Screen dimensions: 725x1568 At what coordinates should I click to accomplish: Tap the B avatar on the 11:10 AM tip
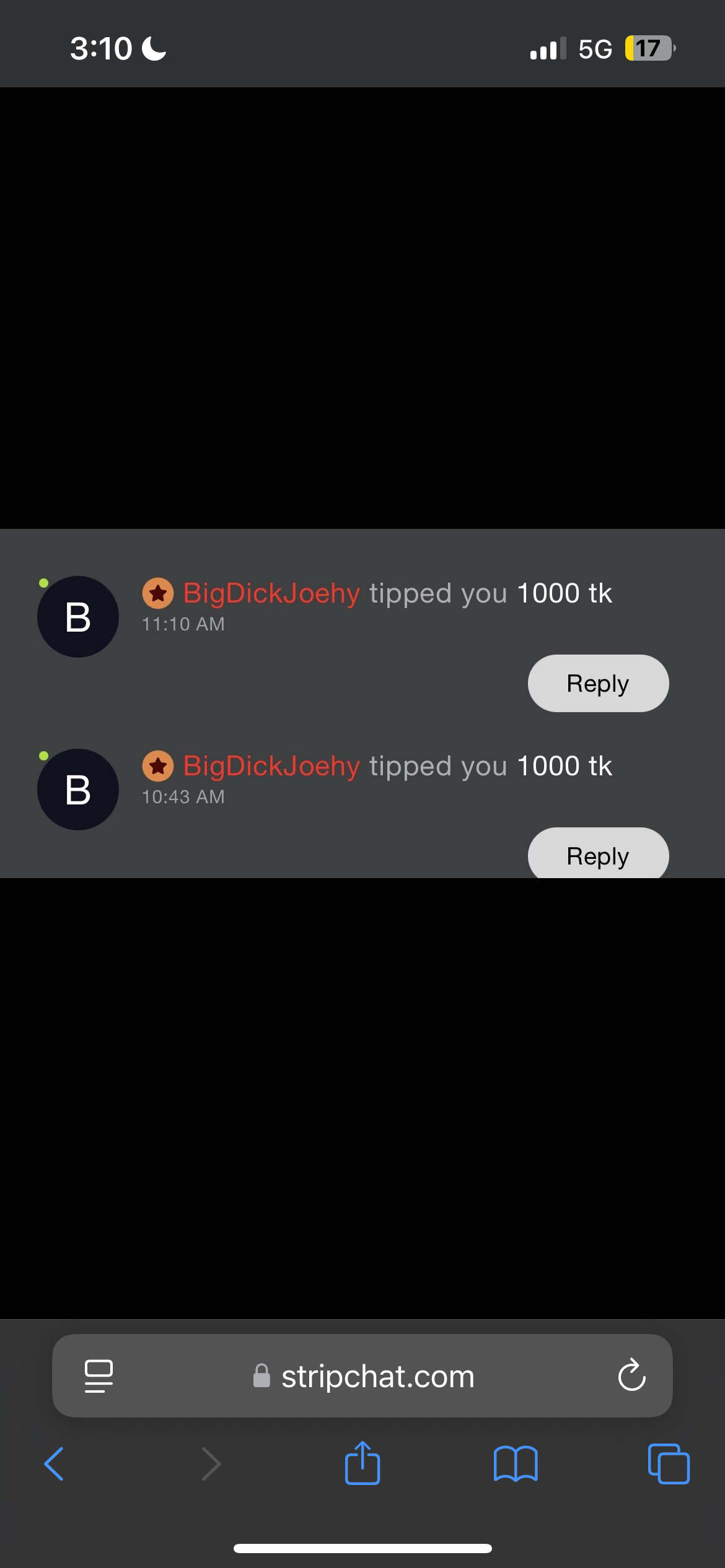tap(78, 617)
